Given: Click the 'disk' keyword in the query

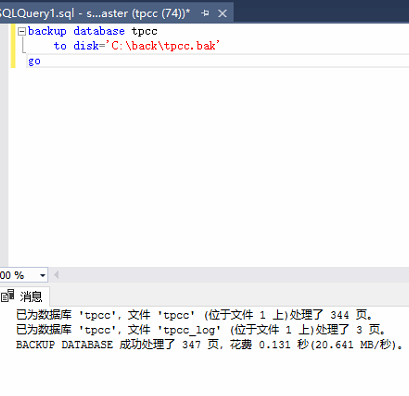Looking at the screenshot, I should coord(86,46).
